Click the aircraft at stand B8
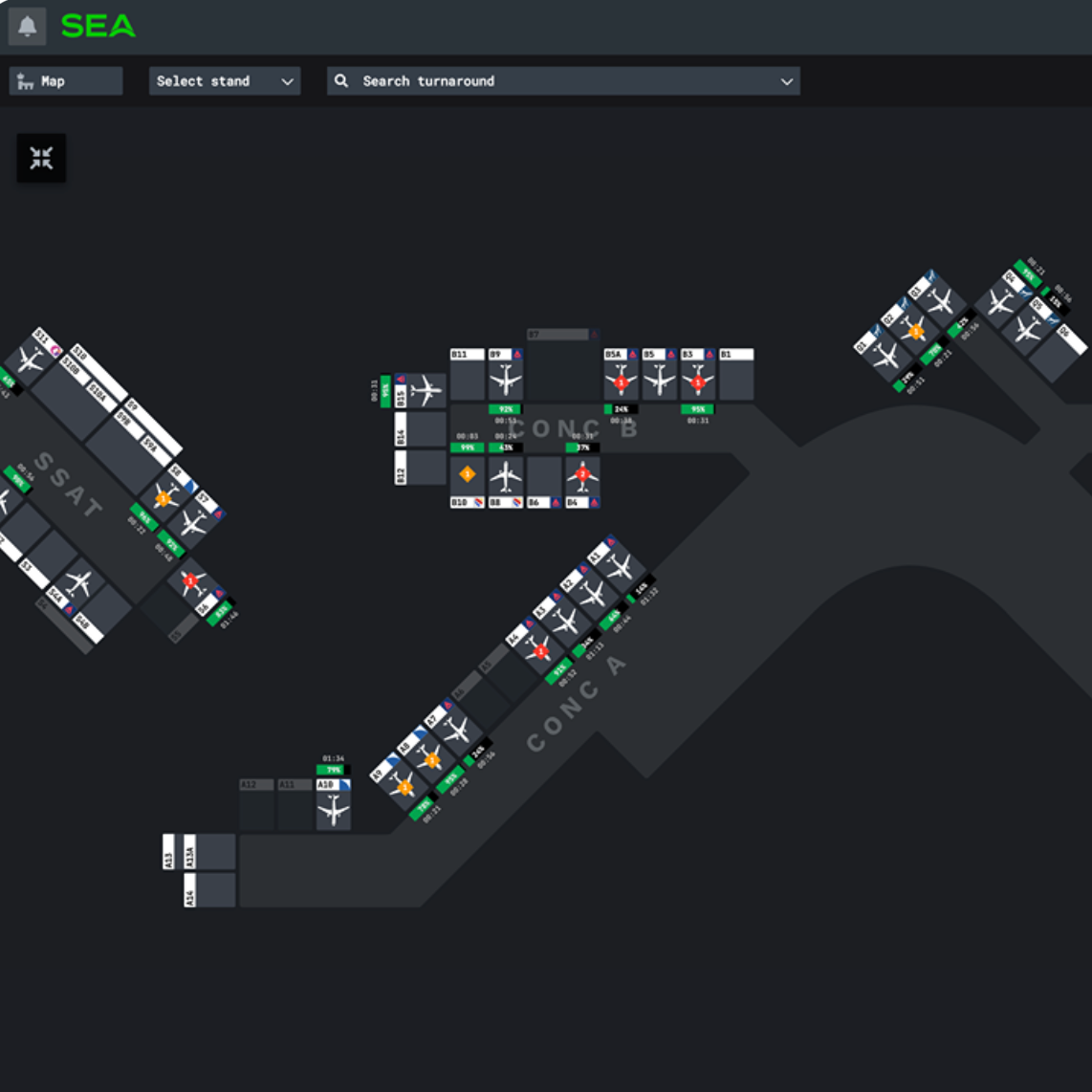Viewport: 1092px width, 1092px height. click(506, 474)
